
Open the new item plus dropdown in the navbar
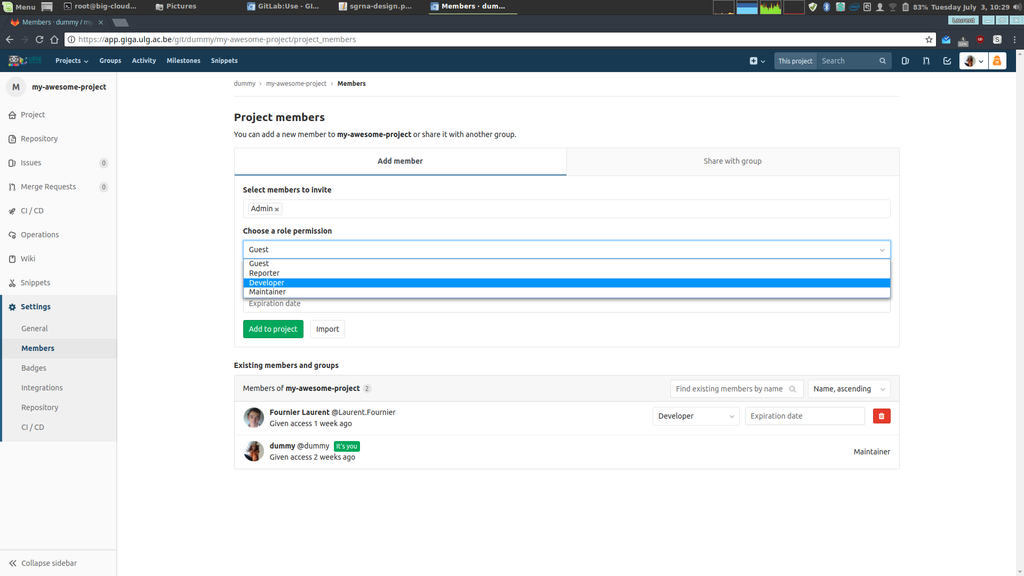click(x=757, y=61)
